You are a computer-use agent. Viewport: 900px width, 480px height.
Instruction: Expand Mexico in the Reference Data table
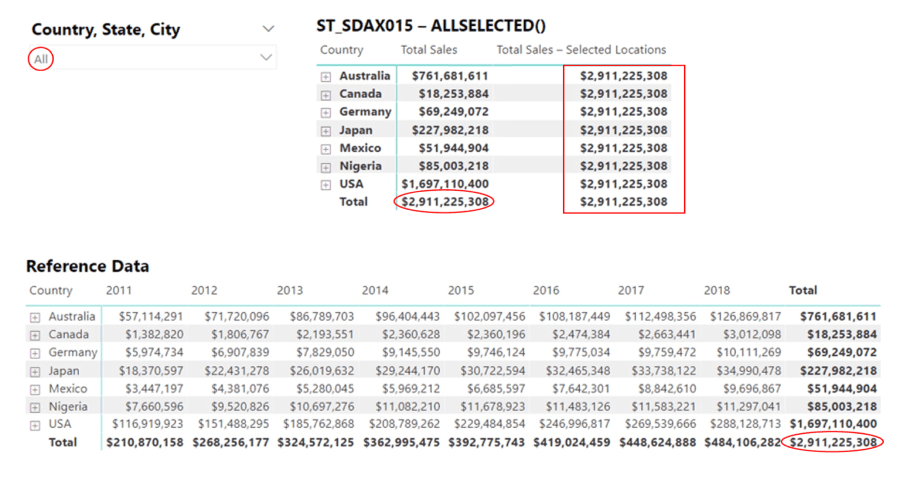click(35, 388)
